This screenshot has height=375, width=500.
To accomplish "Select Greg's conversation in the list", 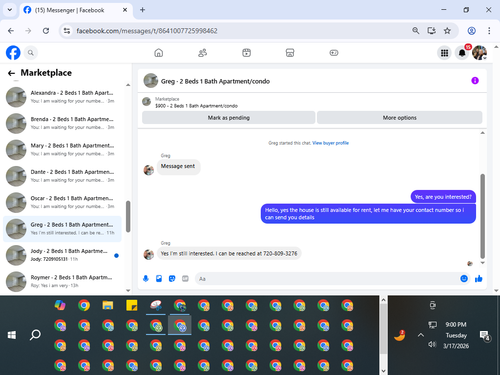I will coord(62,229).
